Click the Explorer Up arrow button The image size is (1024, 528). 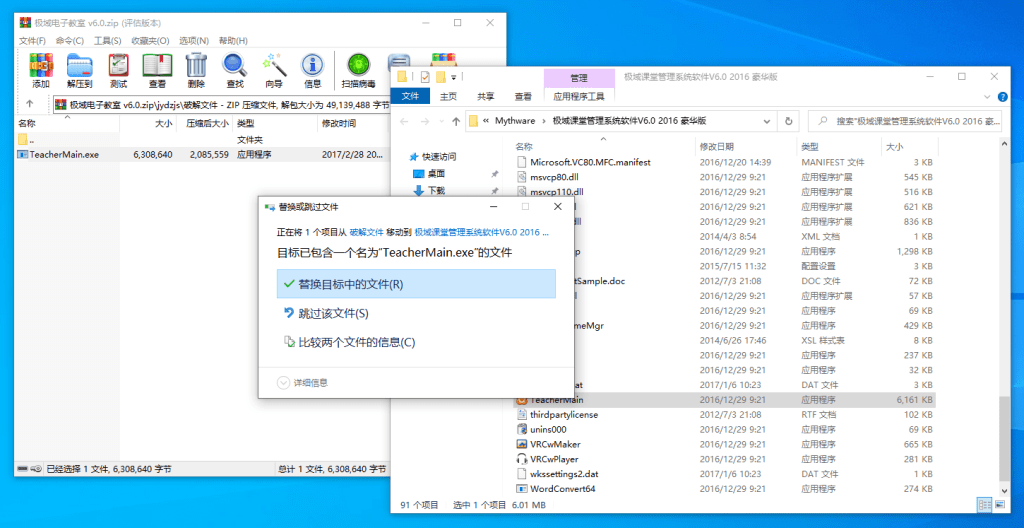(456, 121)
